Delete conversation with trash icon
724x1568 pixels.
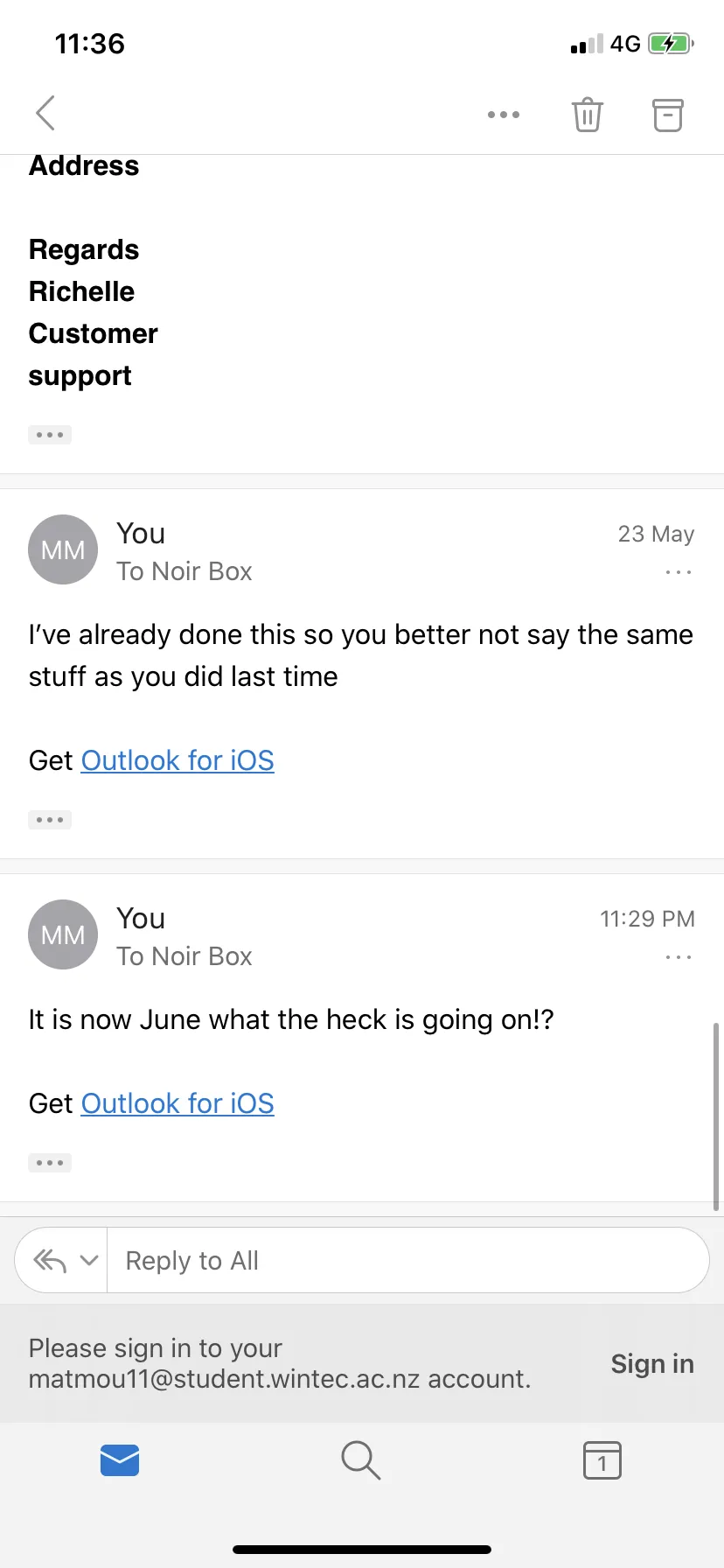(x=588, y=114)
